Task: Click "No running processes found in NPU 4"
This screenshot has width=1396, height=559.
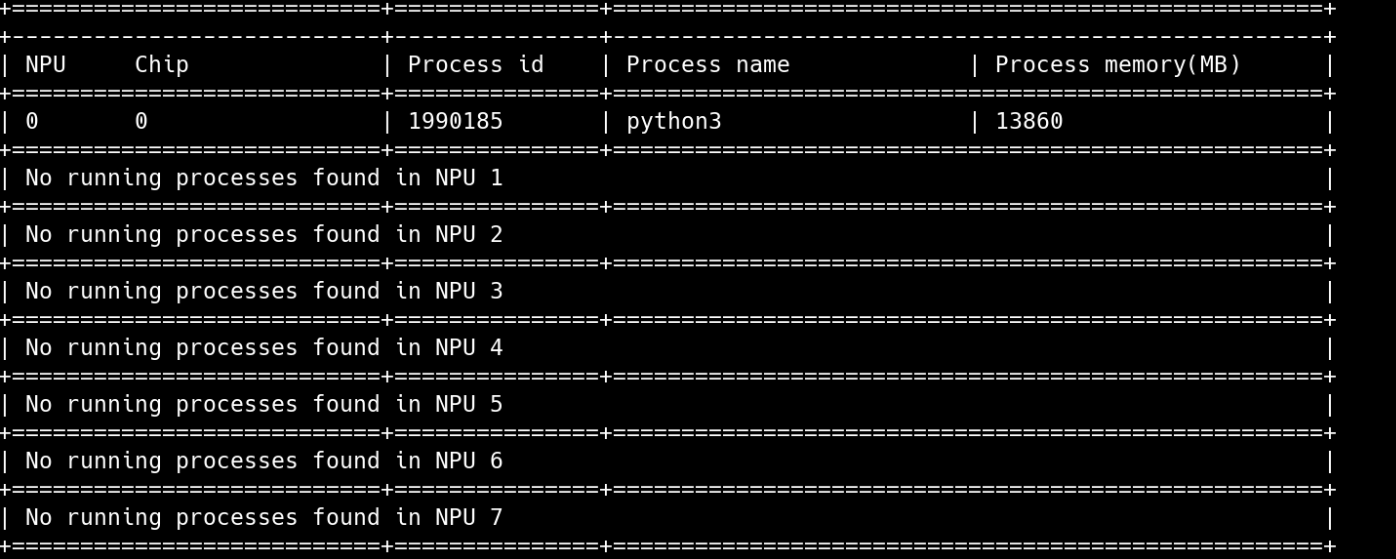Action: tap(263, 348)
